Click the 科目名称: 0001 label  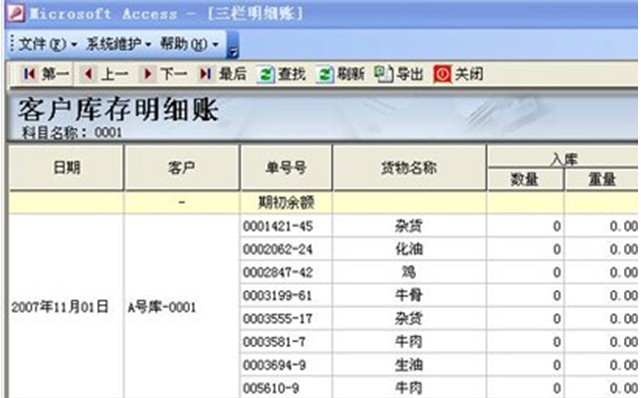(x=72, y=133)
